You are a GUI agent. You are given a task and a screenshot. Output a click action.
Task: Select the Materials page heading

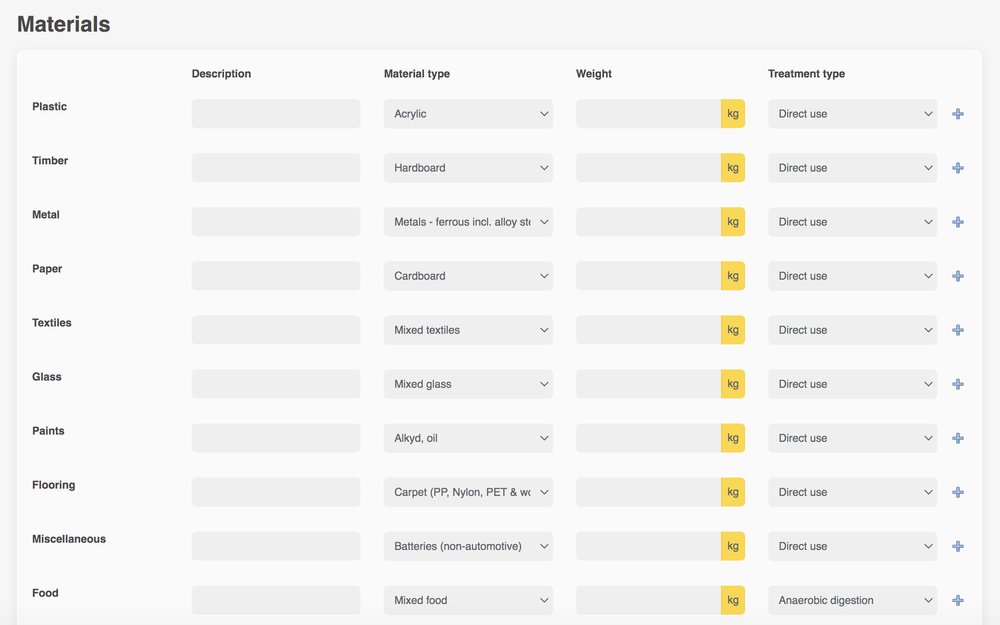tap(64, 24)
